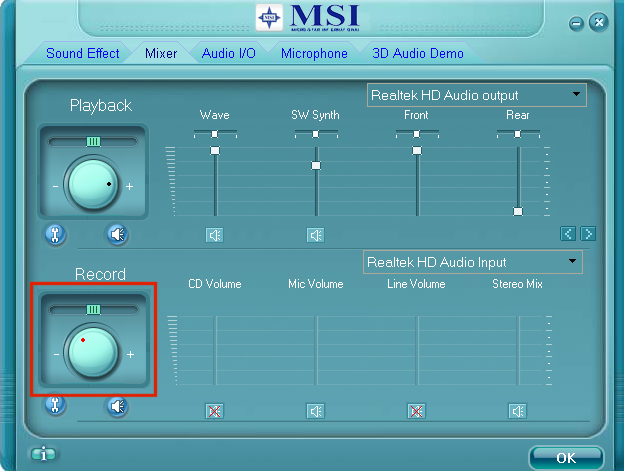
Task: Click the MSI logo at top
Action: pyautogui.click(x=311, y=17)
